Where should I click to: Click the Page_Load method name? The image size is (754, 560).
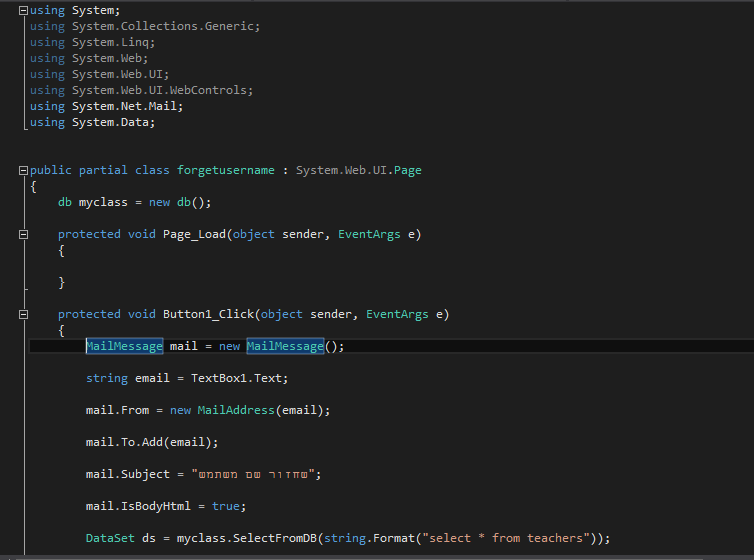(194, 234)
